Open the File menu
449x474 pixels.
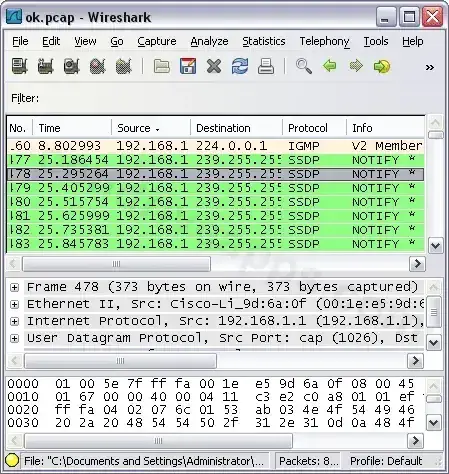20,41
